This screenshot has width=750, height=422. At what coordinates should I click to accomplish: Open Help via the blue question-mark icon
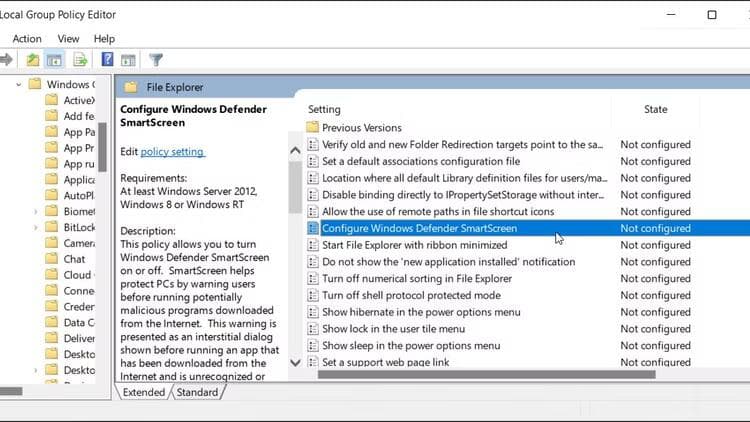tap(107, 60)
